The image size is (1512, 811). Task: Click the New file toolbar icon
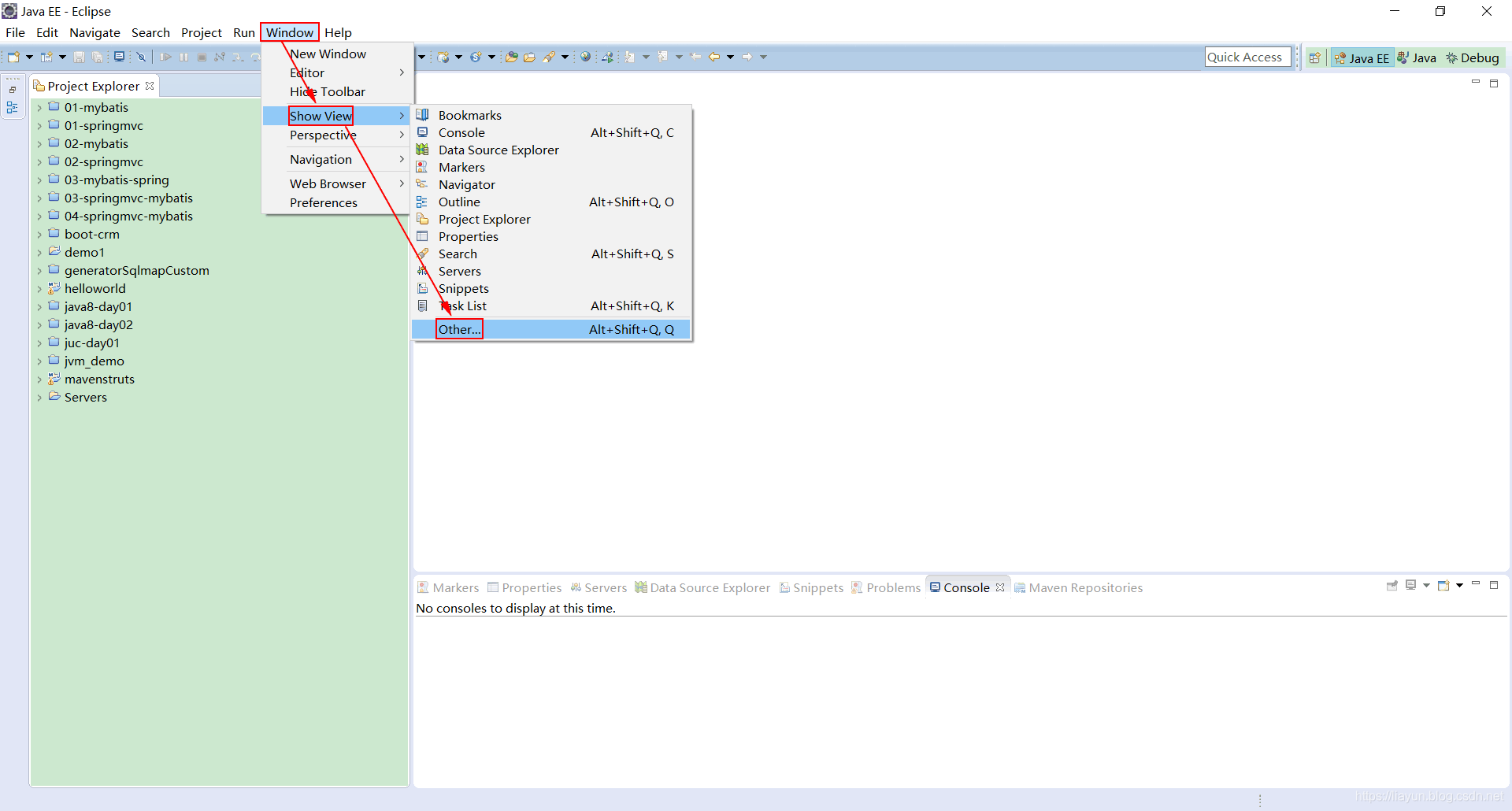(13, 57)
